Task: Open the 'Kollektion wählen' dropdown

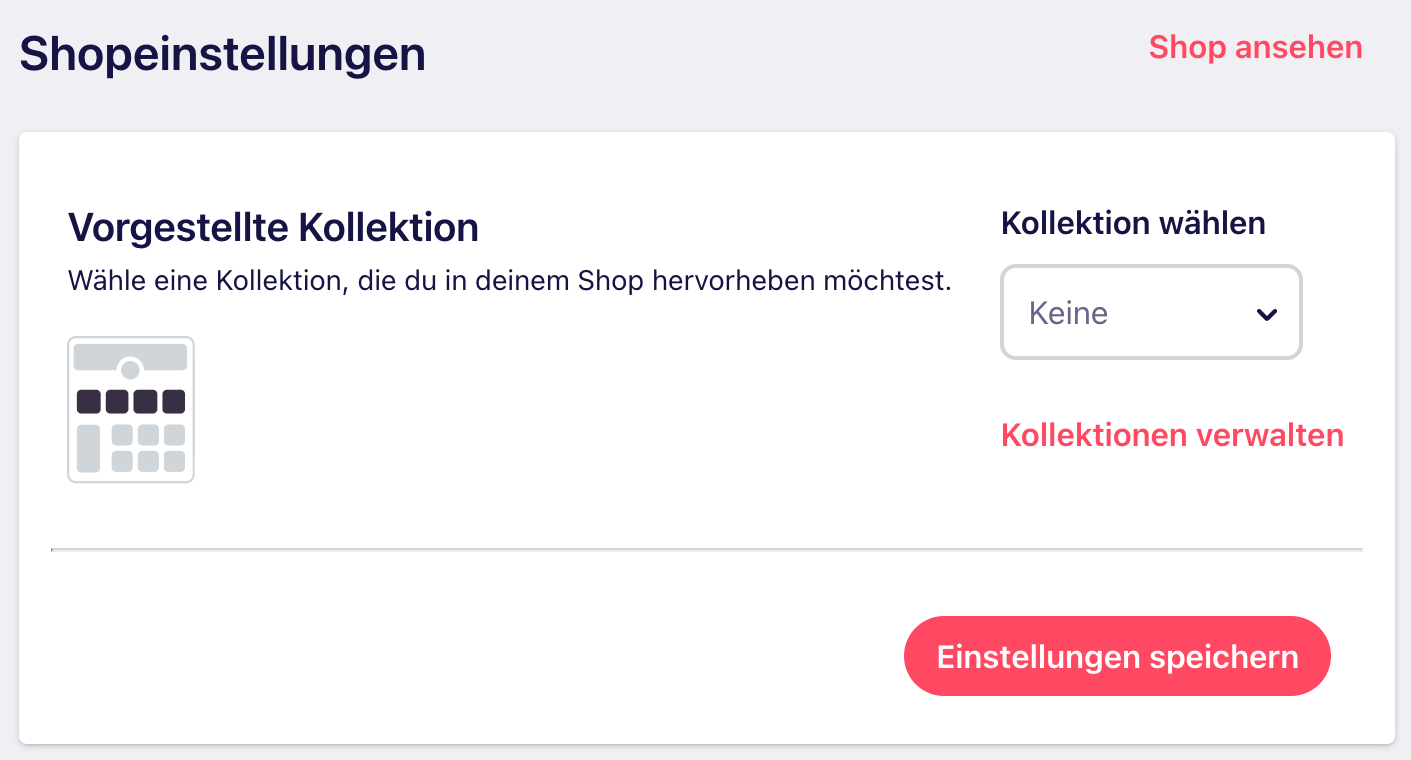Action: (1150, 312)
